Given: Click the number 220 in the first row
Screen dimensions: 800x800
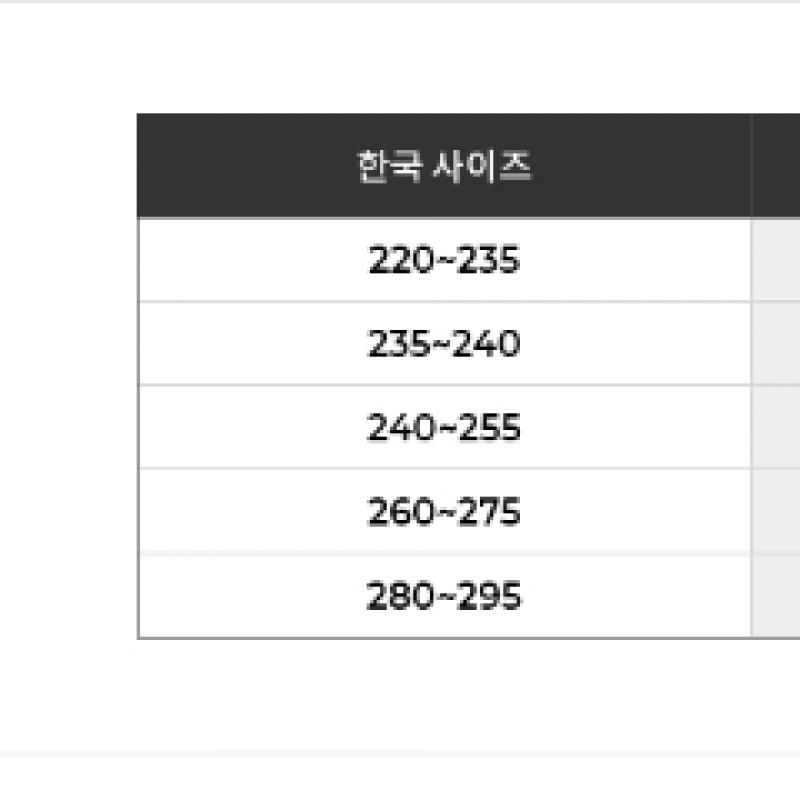Looking at the screenshot, I should [x=394, y=260].
